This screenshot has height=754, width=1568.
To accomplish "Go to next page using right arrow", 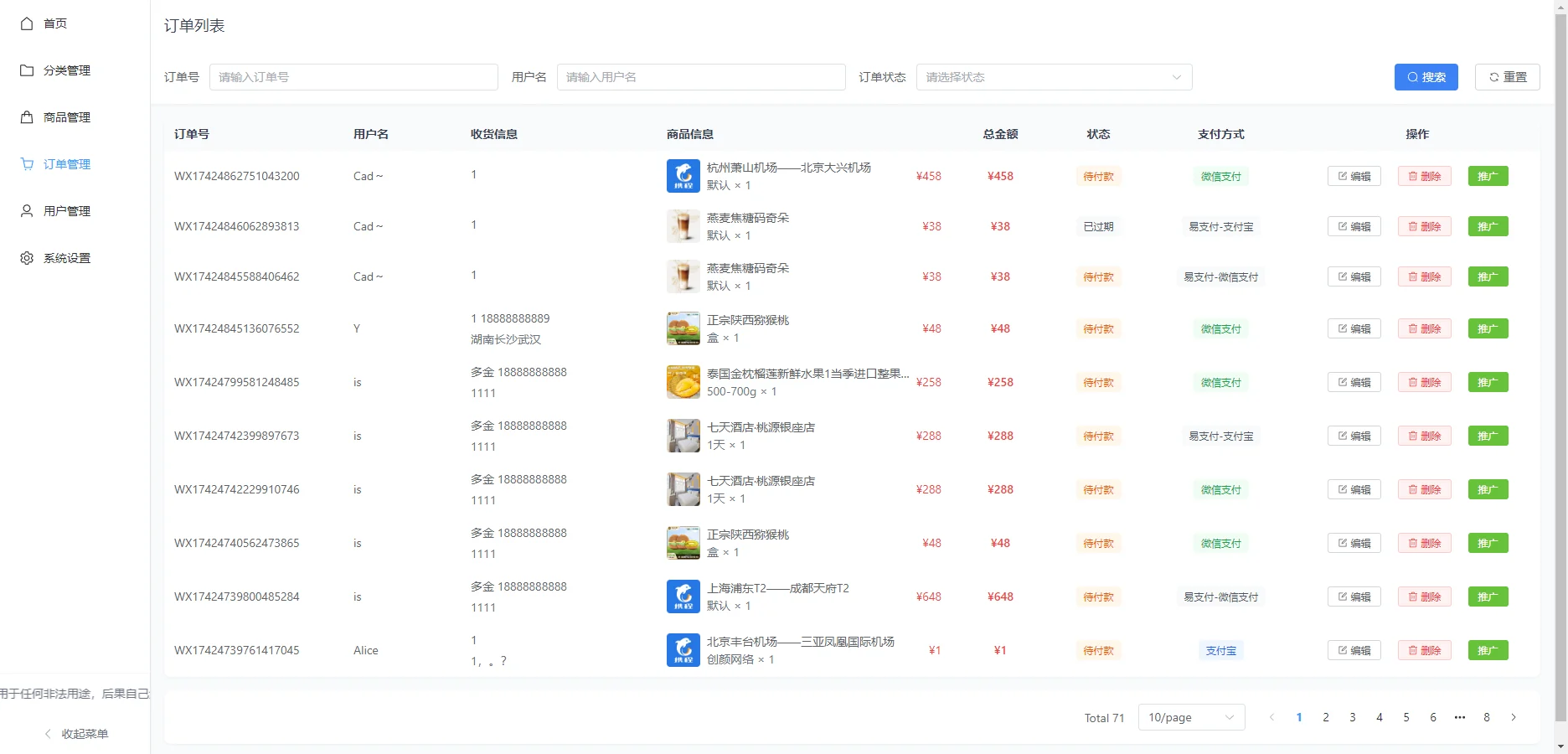I will (x=1513, y=717).
